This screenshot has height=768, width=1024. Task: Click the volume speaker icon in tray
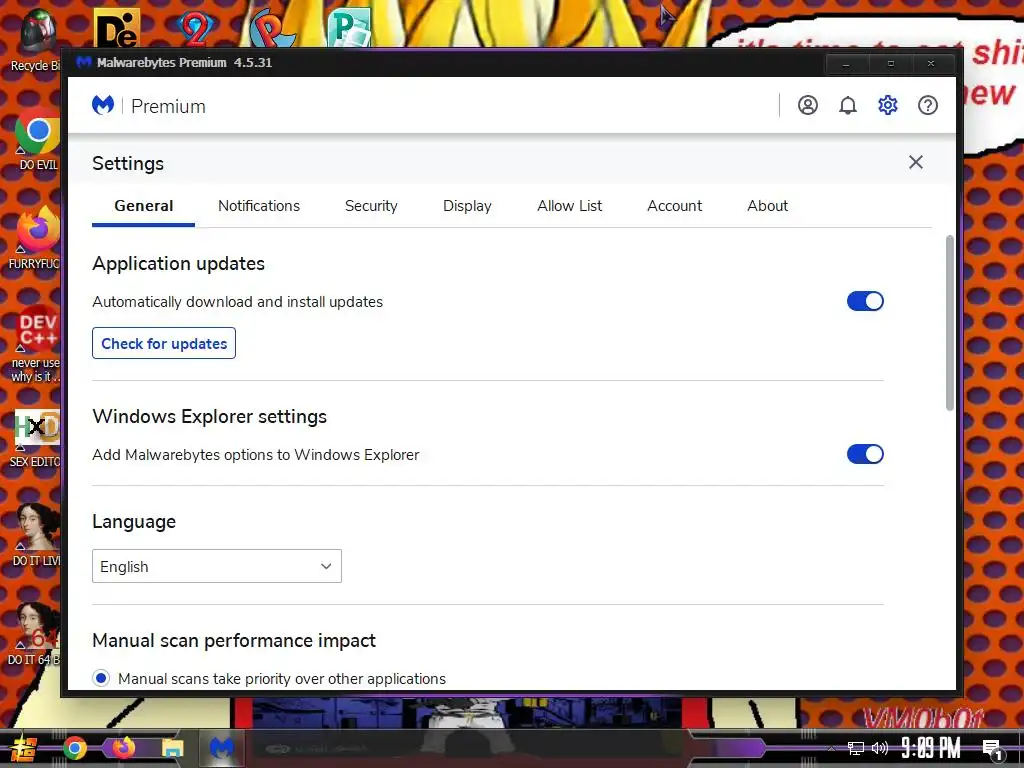880,748
